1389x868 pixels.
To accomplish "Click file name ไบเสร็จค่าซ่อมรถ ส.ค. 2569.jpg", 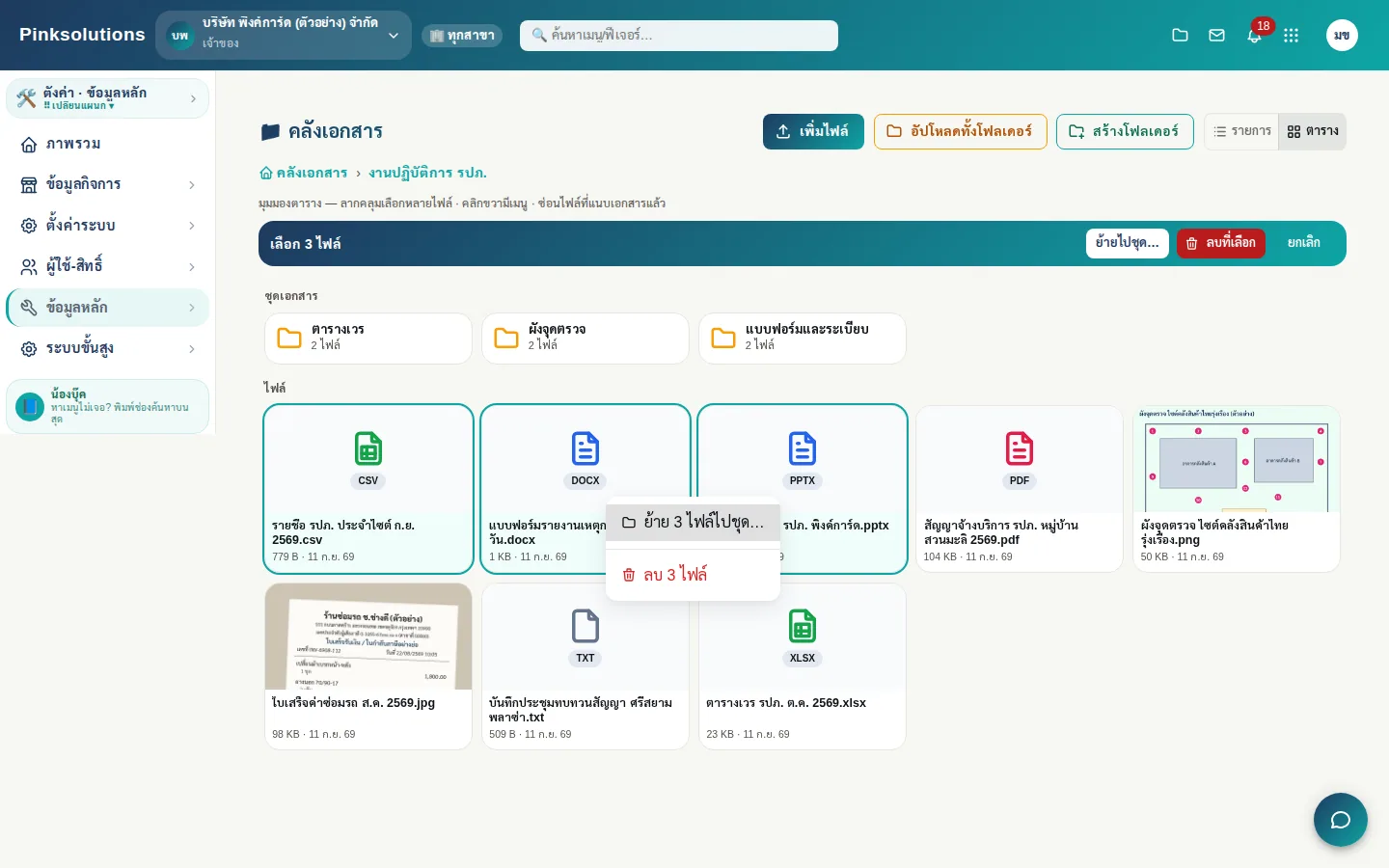I will 353,703.
